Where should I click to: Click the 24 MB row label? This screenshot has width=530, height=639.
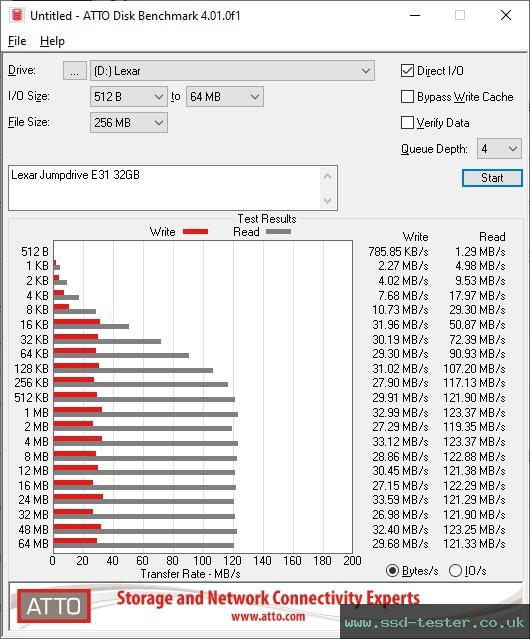coord(33,500)
